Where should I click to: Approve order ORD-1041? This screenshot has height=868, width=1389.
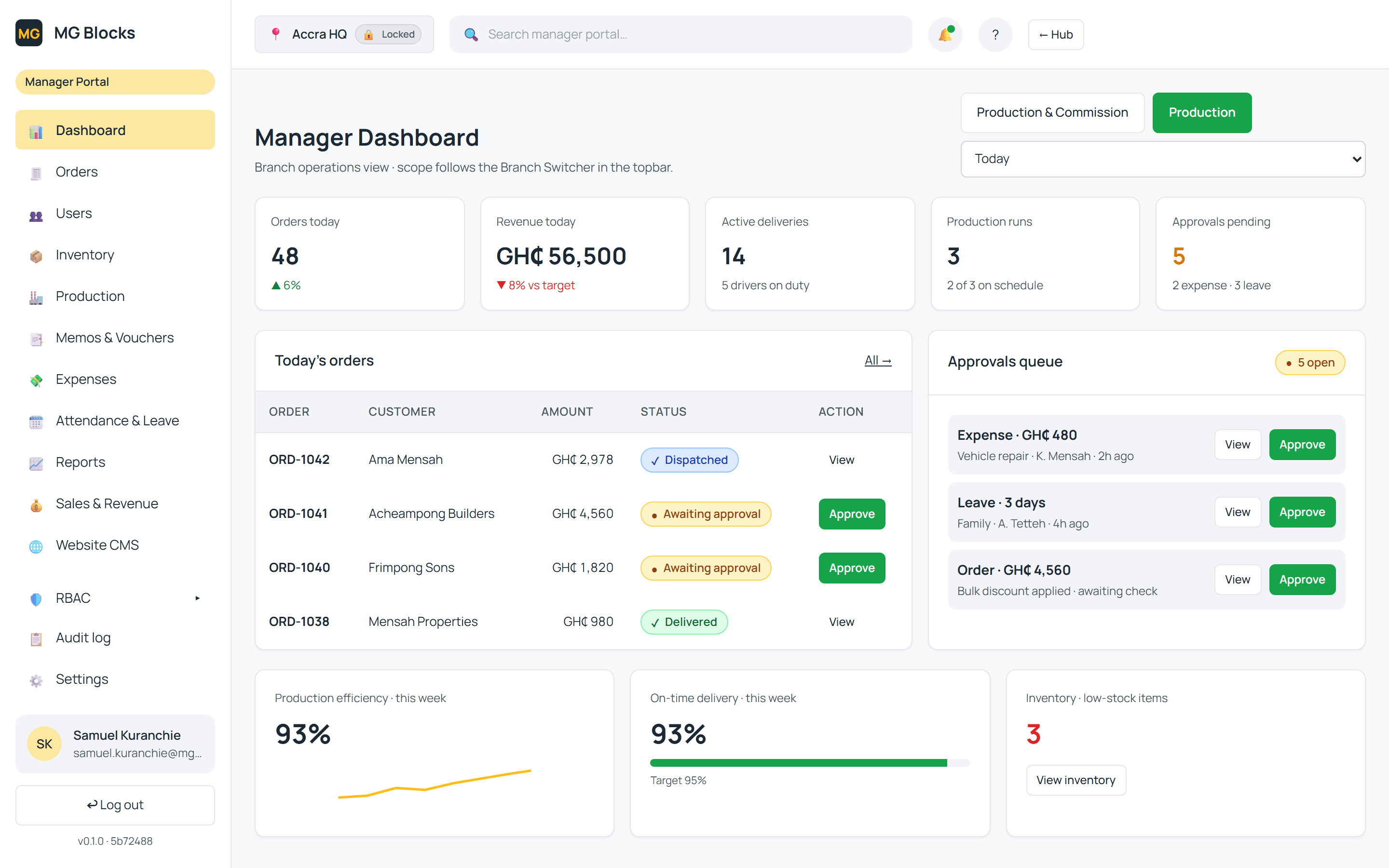[852, 514]
